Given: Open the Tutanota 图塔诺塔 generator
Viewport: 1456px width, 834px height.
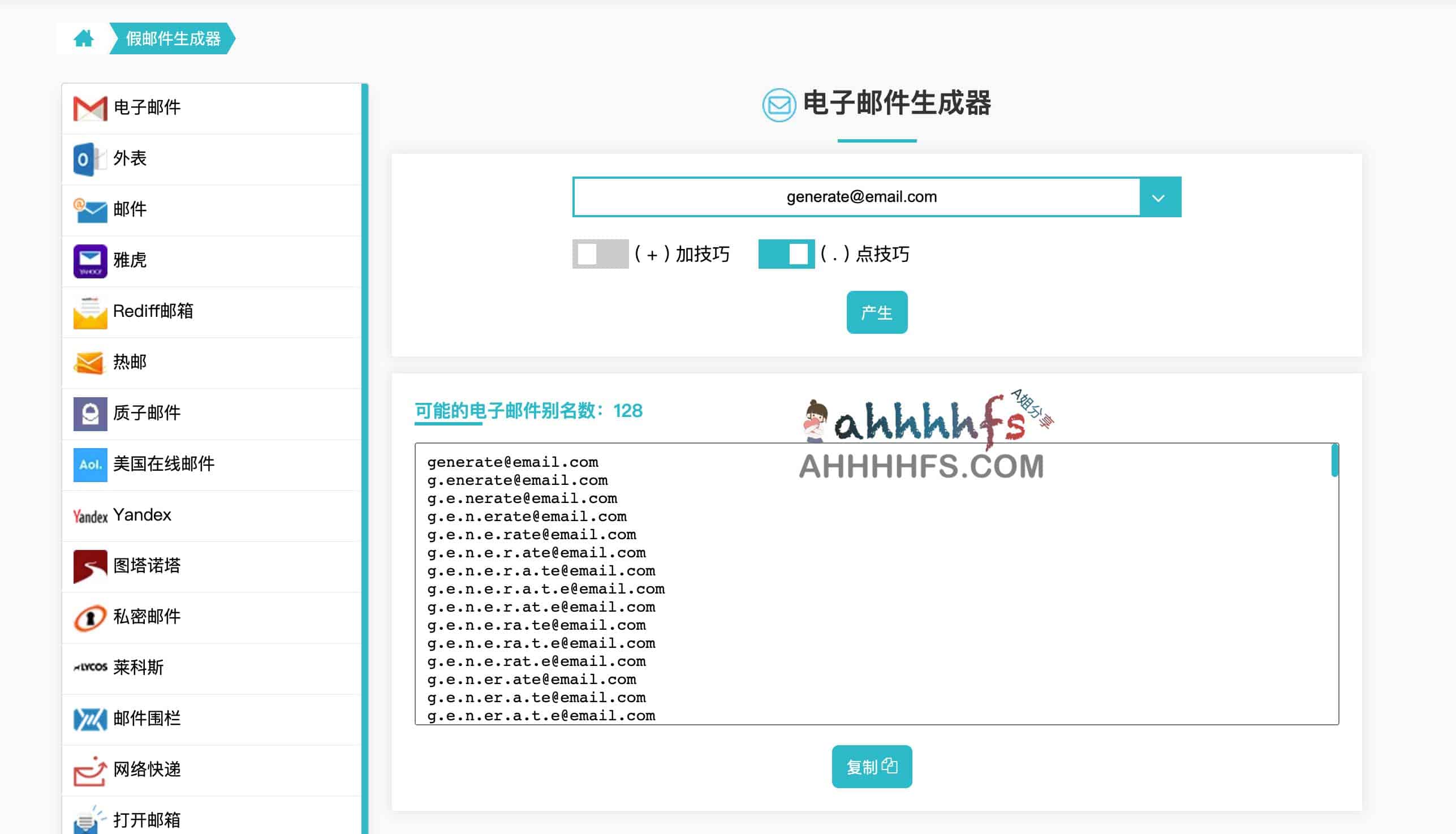Looking at the screenshot, I should [x=147, y=566].
